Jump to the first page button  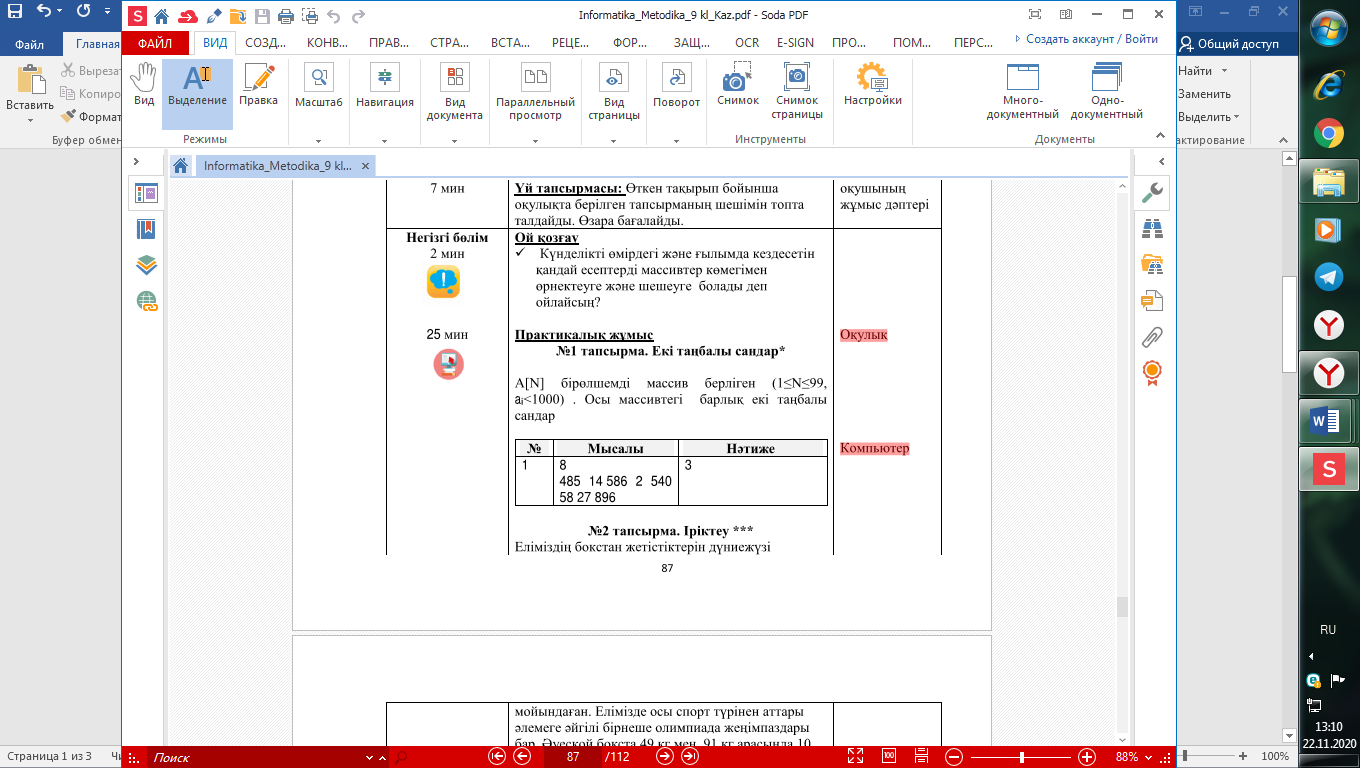pos(496,757)
